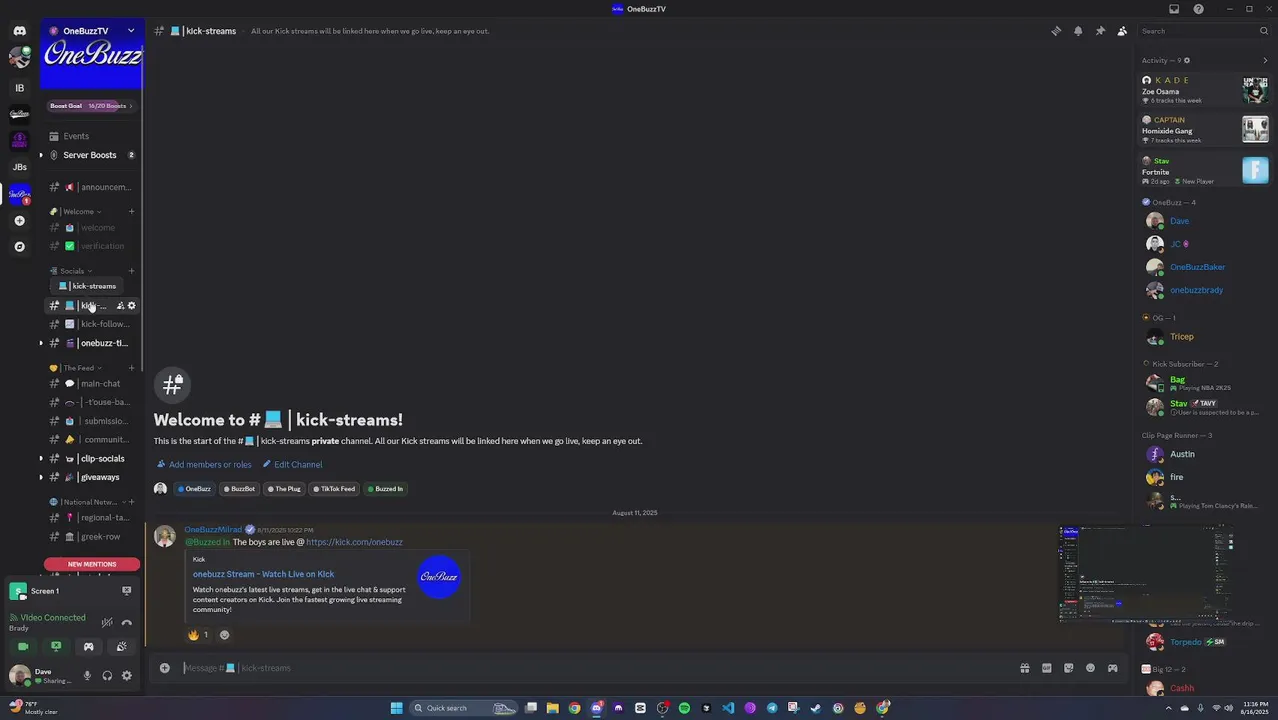Open the screen share preview thumbnail
The height and width of the screenshot is (720, 1278).
1146,574
